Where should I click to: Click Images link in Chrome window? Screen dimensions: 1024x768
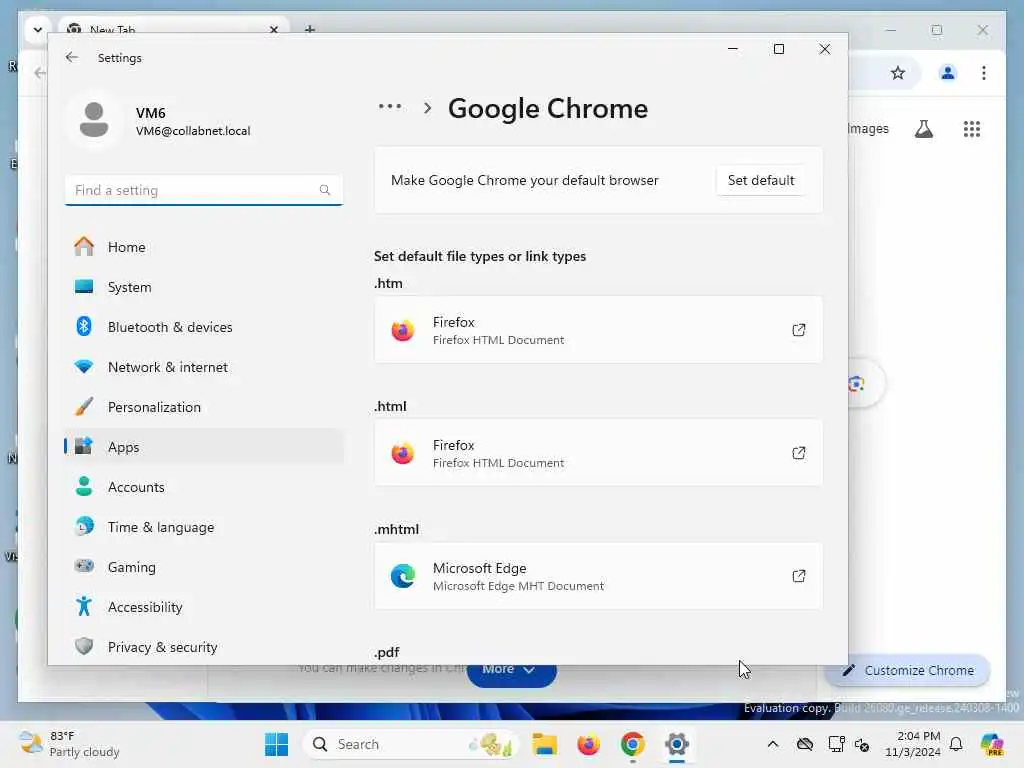tap(869, 129)
